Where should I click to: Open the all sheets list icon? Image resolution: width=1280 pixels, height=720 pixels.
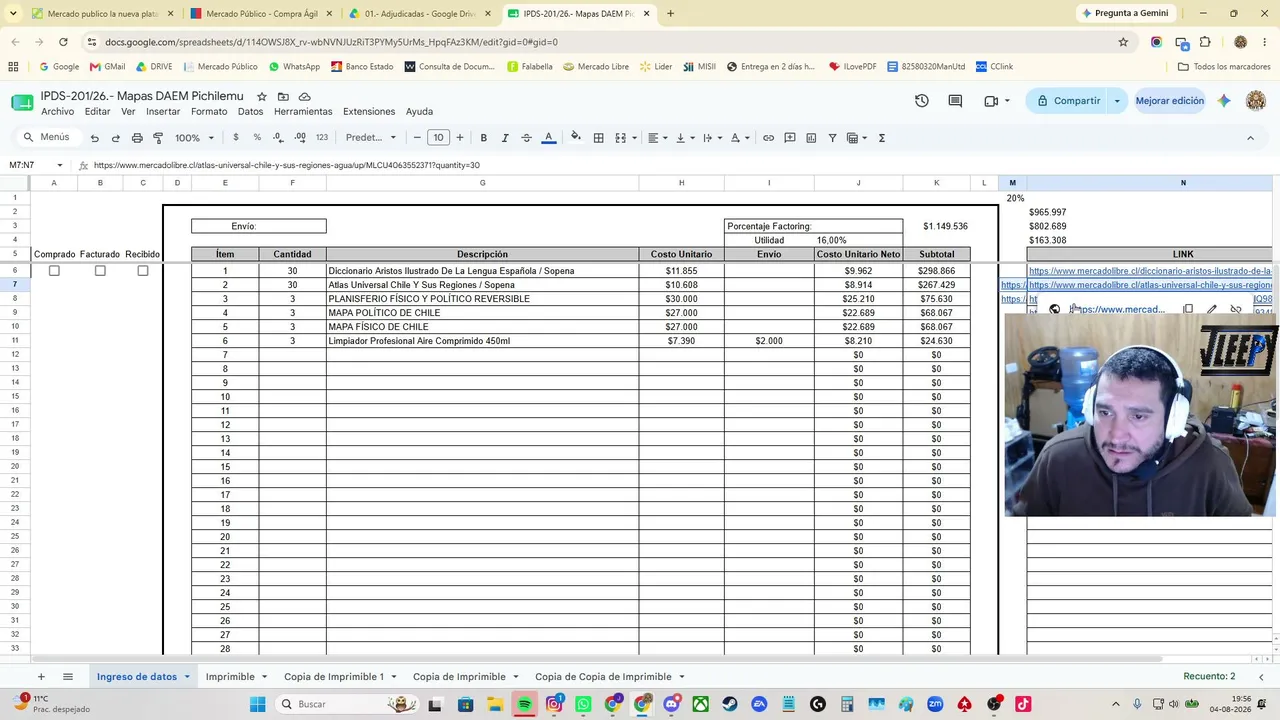tap(68, 677)
